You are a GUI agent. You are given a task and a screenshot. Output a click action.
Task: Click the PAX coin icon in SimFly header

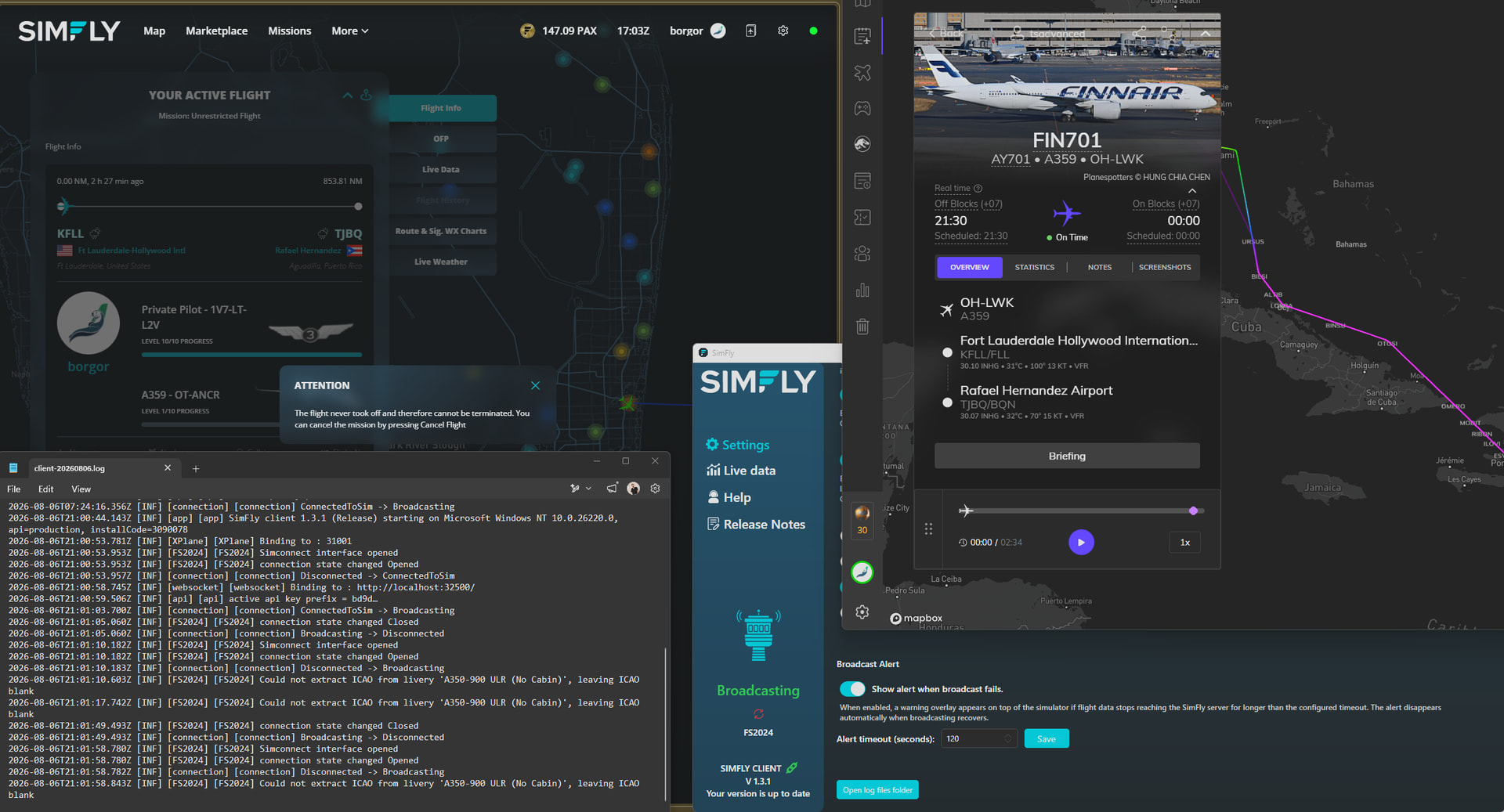pos(527,31)
